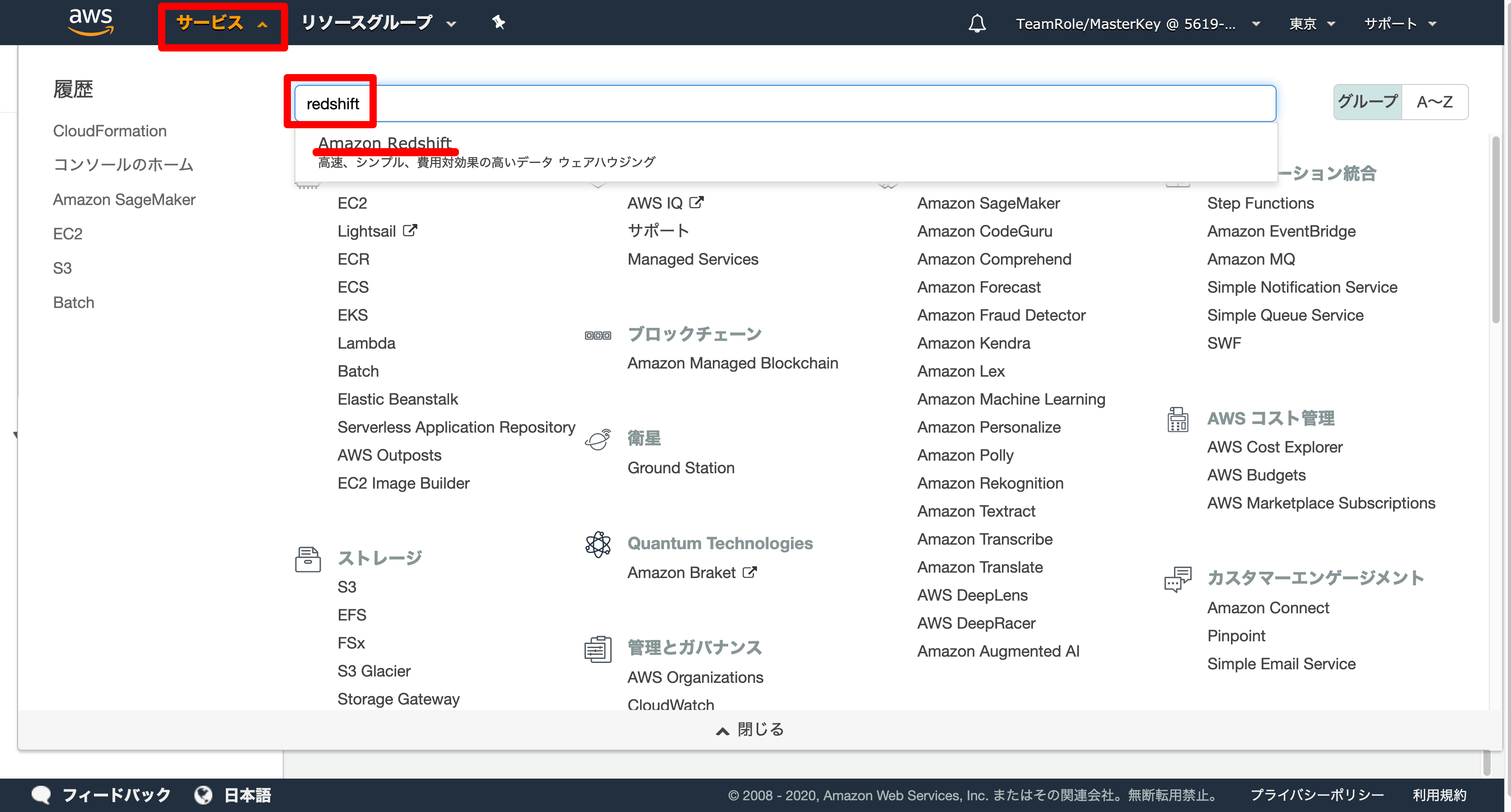1511x812 pixels.
Task: Open AWS IQ external link
Action: click(665, 203)
